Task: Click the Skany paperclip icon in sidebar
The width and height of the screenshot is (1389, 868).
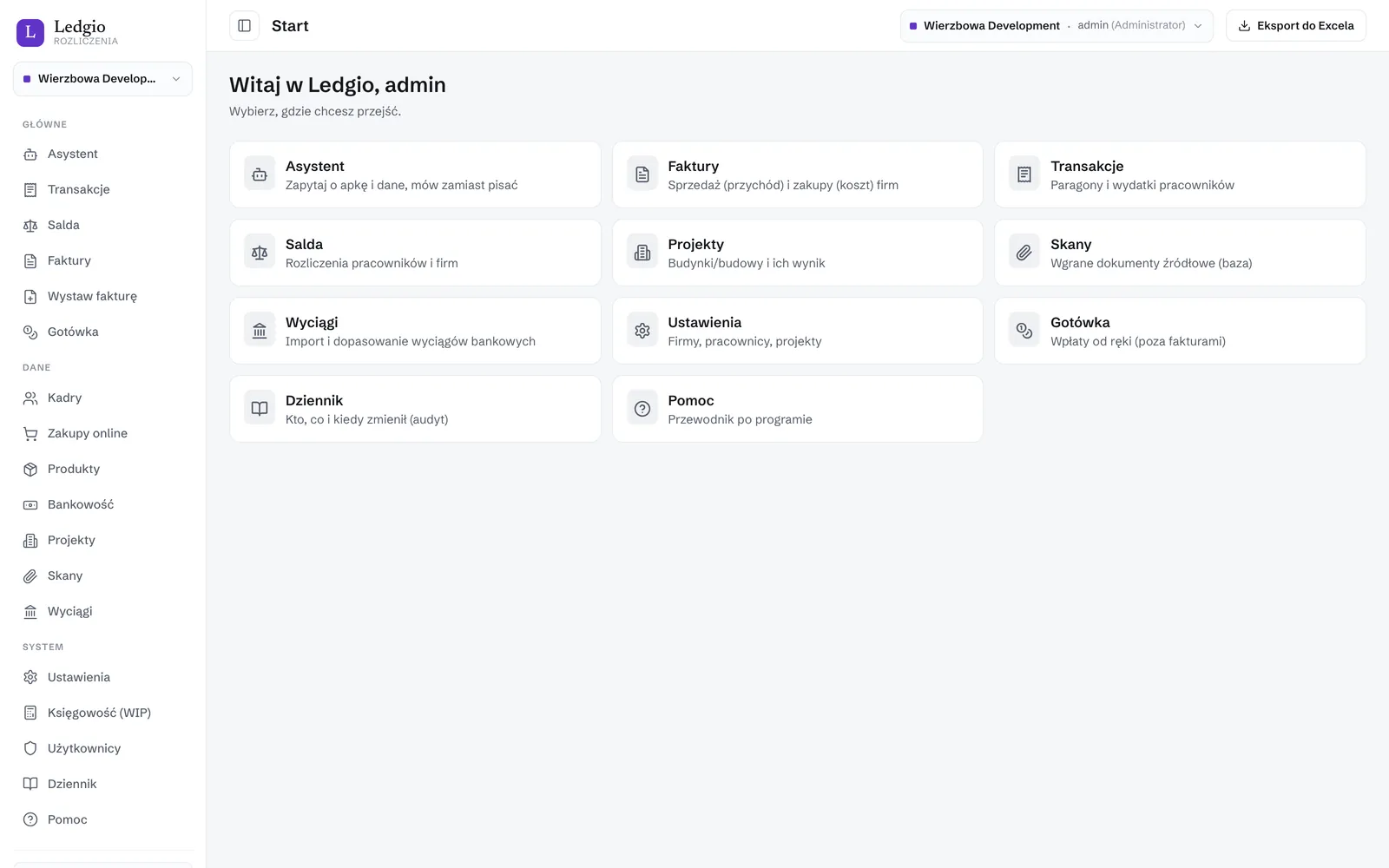Action: 30,576
